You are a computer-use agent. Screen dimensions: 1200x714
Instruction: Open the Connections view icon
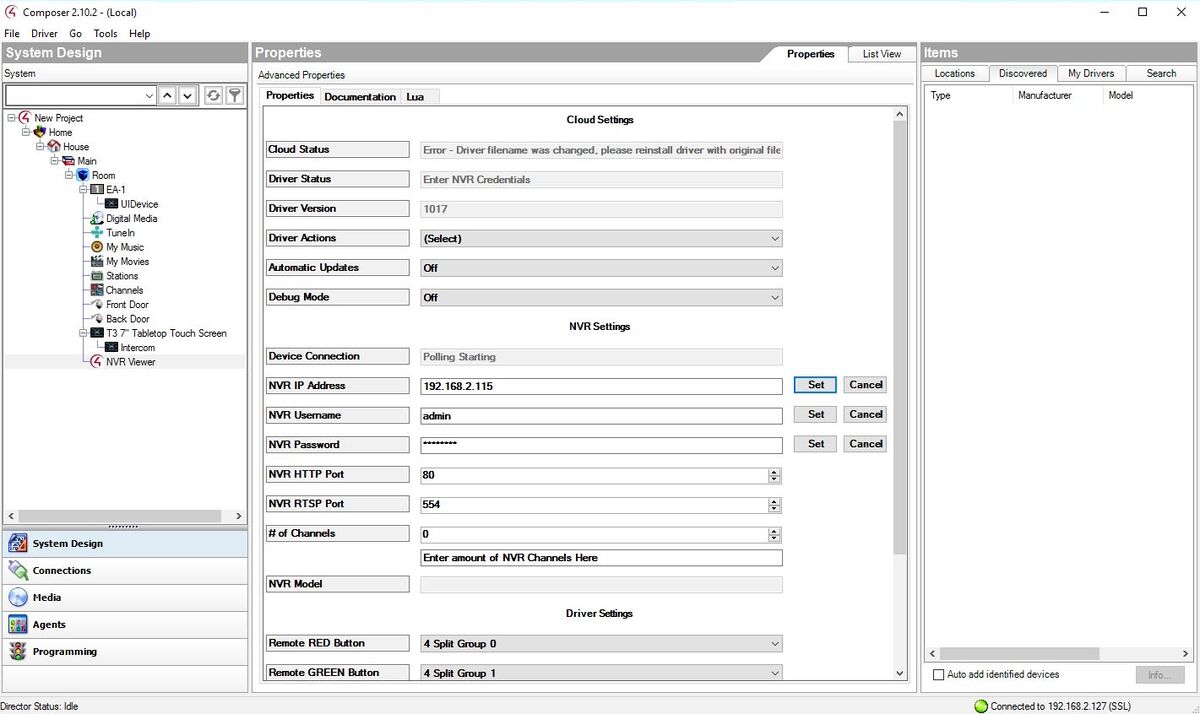[18, 571]
